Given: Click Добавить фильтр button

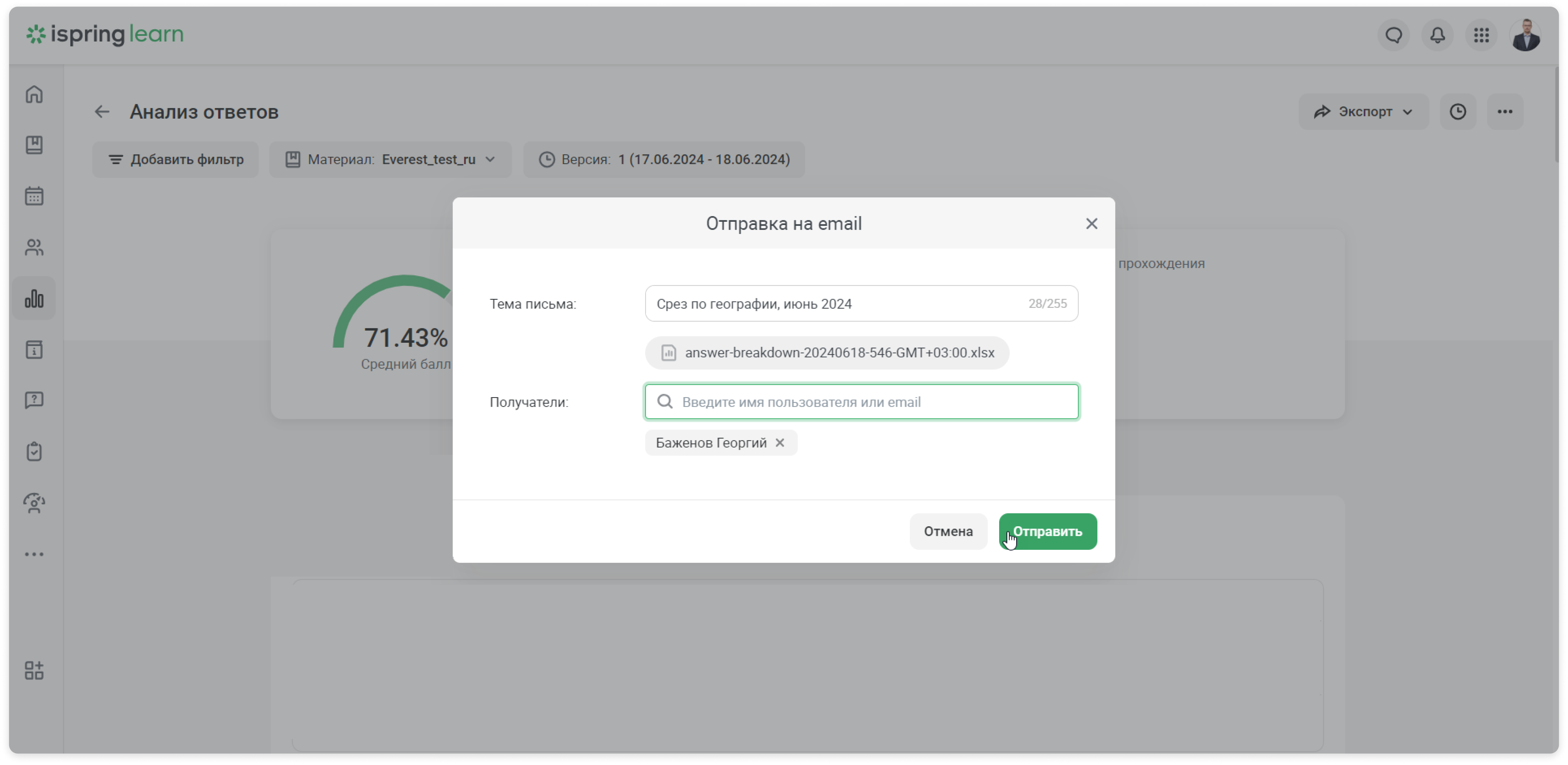Looking at the screenshot, I should tap(175, 160).
